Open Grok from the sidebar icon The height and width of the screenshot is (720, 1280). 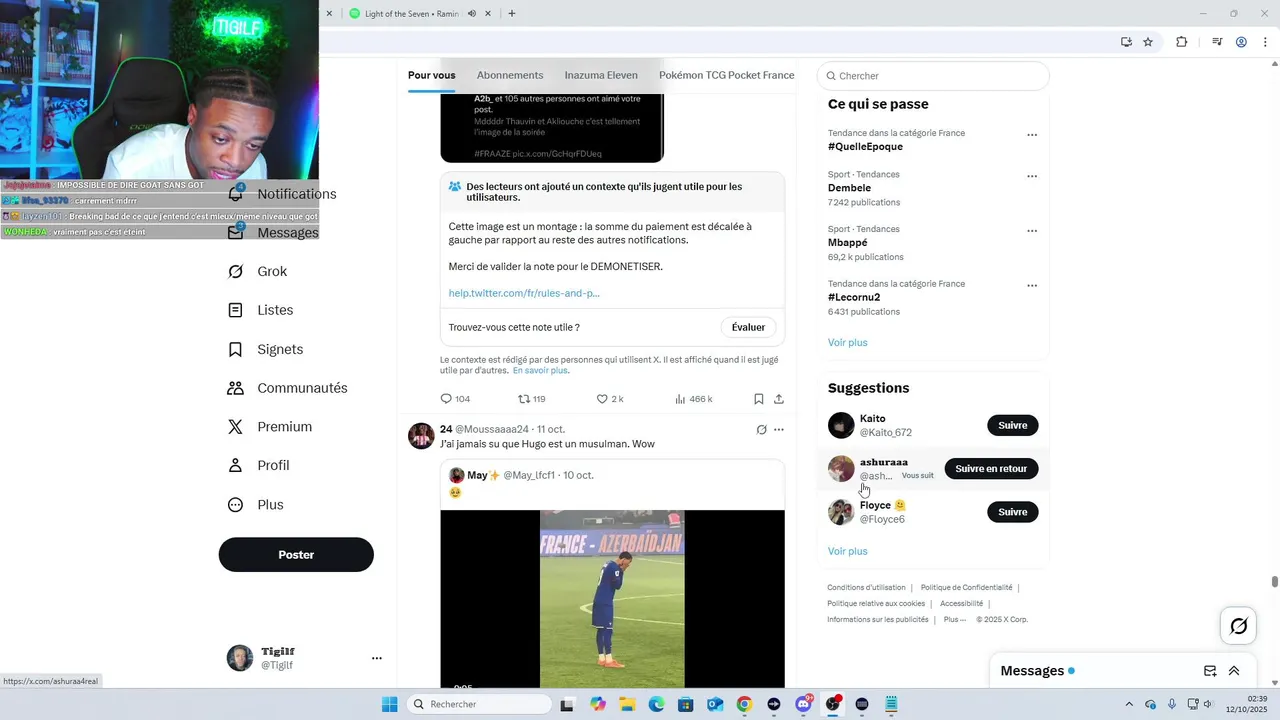pyautogui.click(x=236, y=271)
